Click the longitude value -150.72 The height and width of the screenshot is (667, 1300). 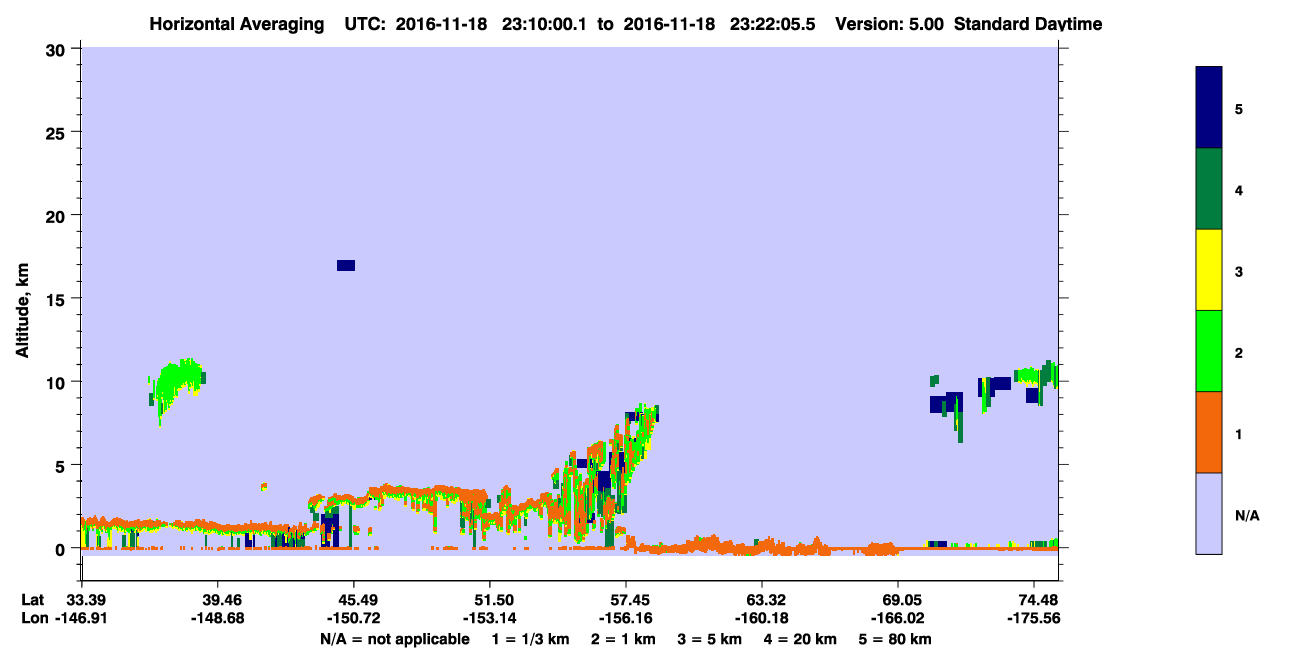(353, 618)
